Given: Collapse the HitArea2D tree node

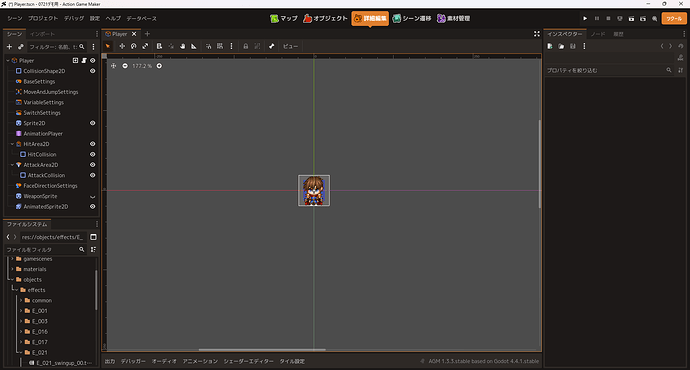Looking at the screenshot, I should point(12,144).
